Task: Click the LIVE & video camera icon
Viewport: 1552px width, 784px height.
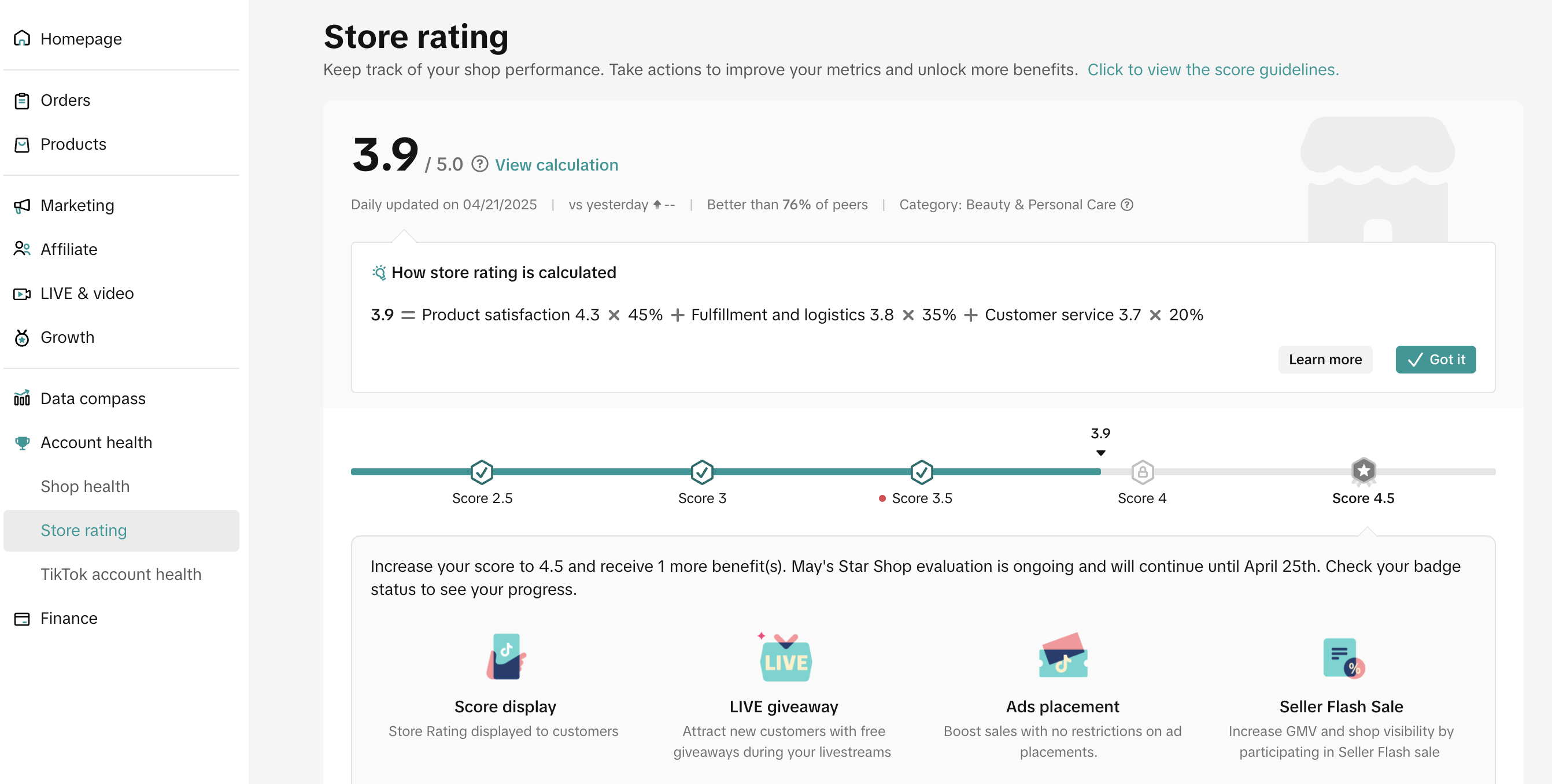Action: pyautogui.click(x=22, y=294)
